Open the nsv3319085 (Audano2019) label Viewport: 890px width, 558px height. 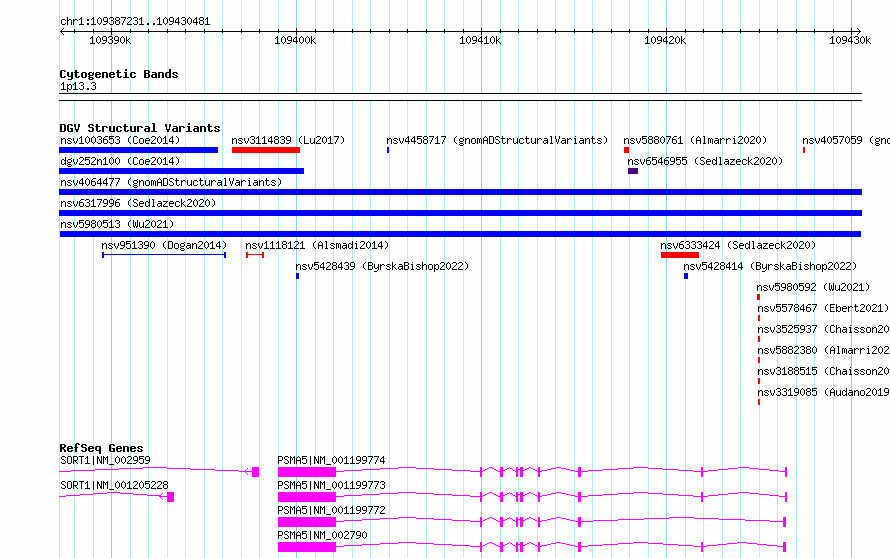coord(823,392)
